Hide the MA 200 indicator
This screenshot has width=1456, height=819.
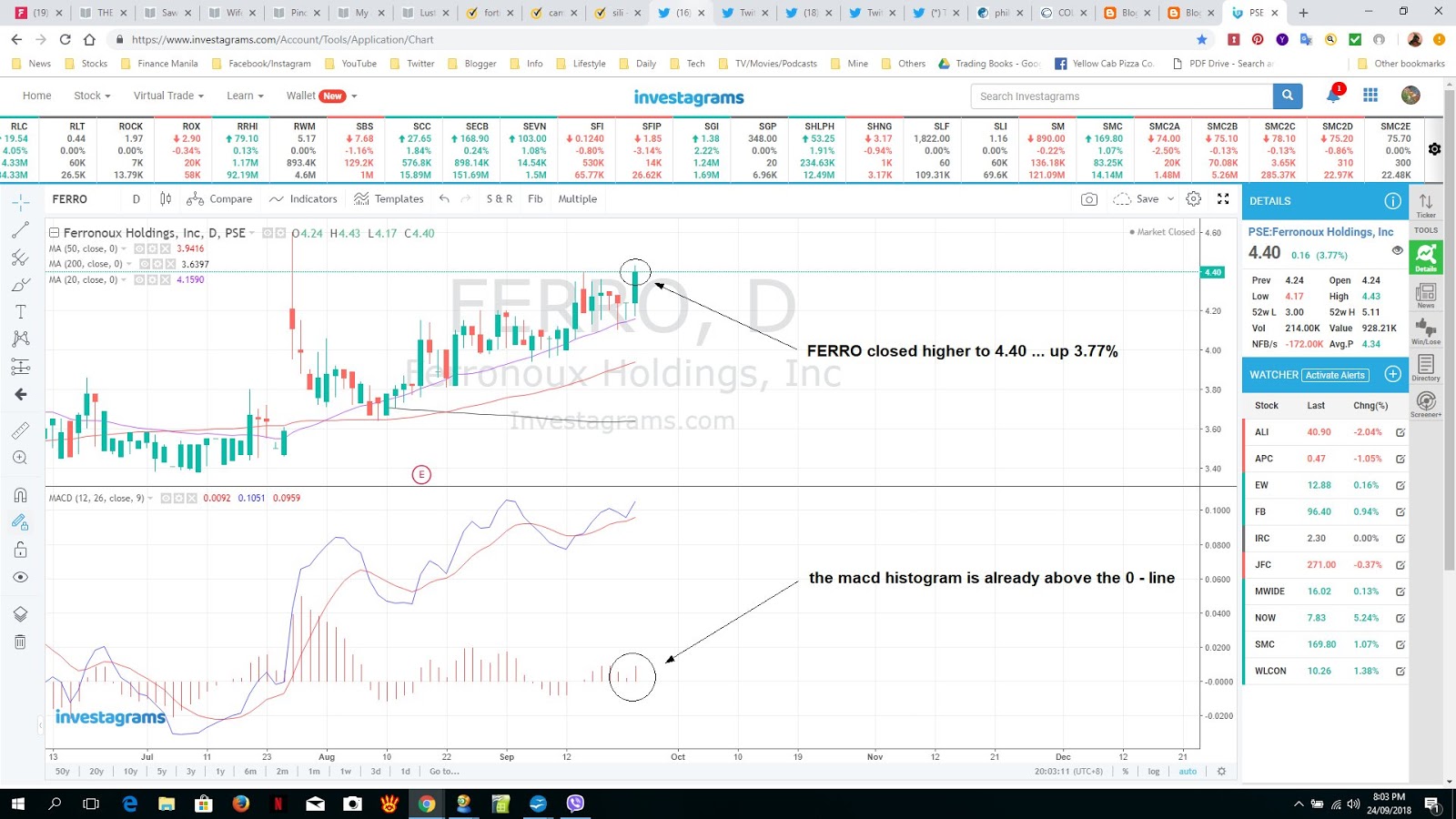[145, 264]
